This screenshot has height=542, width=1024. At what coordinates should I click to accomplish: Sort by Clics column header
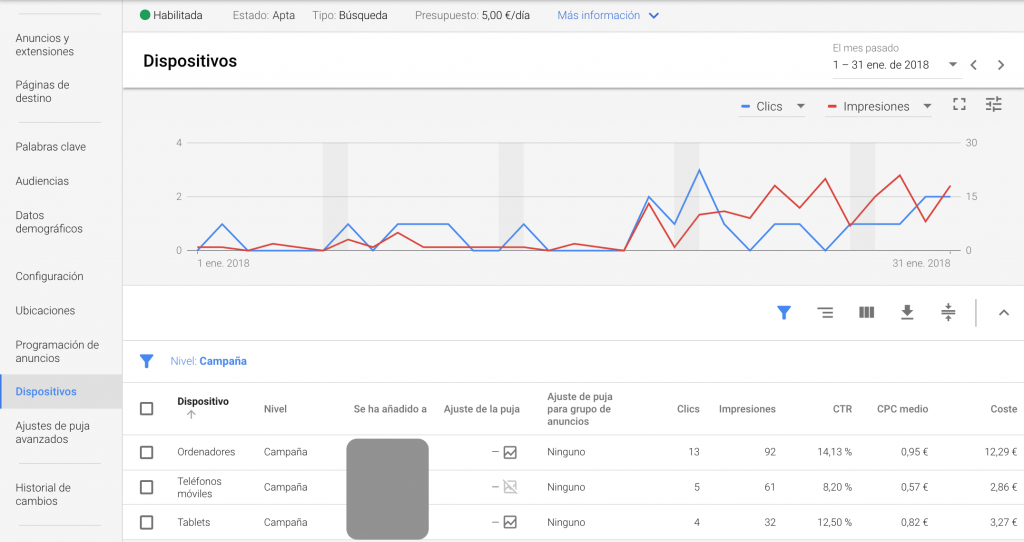click(688, 409)
